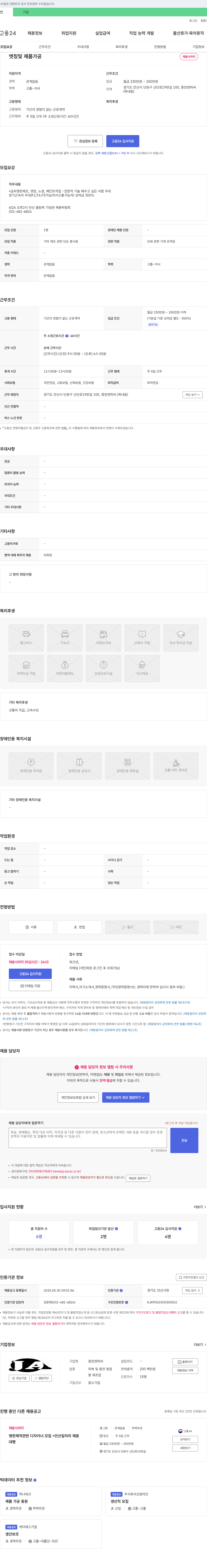This screenshot has width=207, height=1568.
Task: Click top 고용24 입사지원 button
Action: 123,141
